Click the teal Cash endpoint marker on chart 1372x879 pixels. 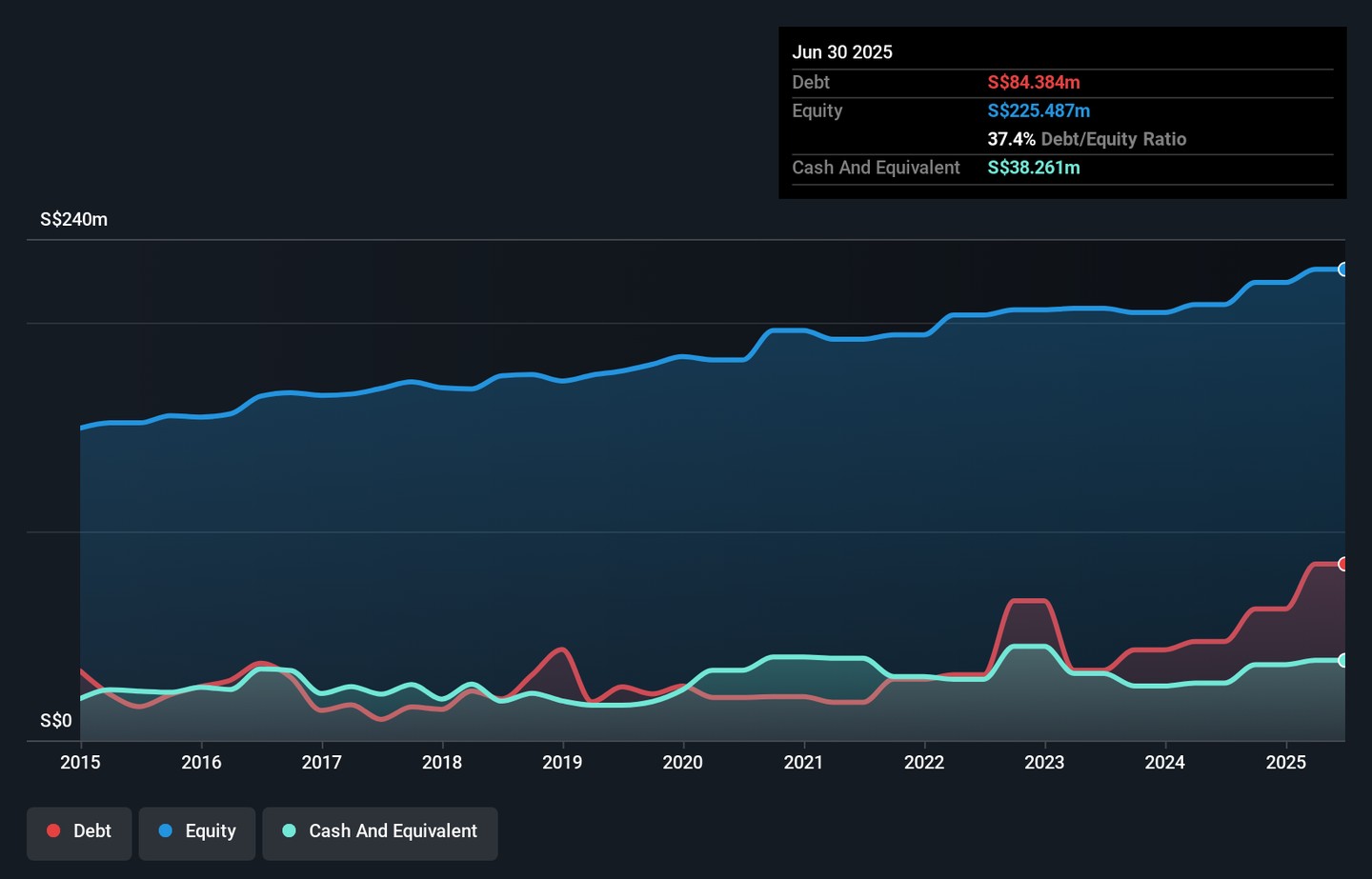[1342, 660]
